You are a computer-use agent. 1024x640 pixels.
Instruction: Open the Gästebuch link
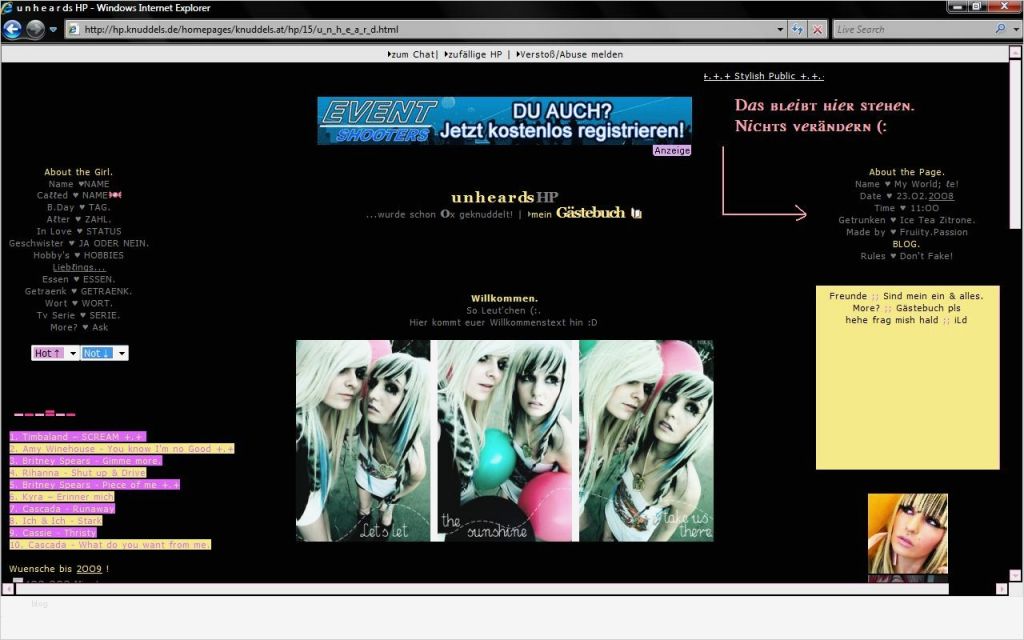[x=592, y=212]
